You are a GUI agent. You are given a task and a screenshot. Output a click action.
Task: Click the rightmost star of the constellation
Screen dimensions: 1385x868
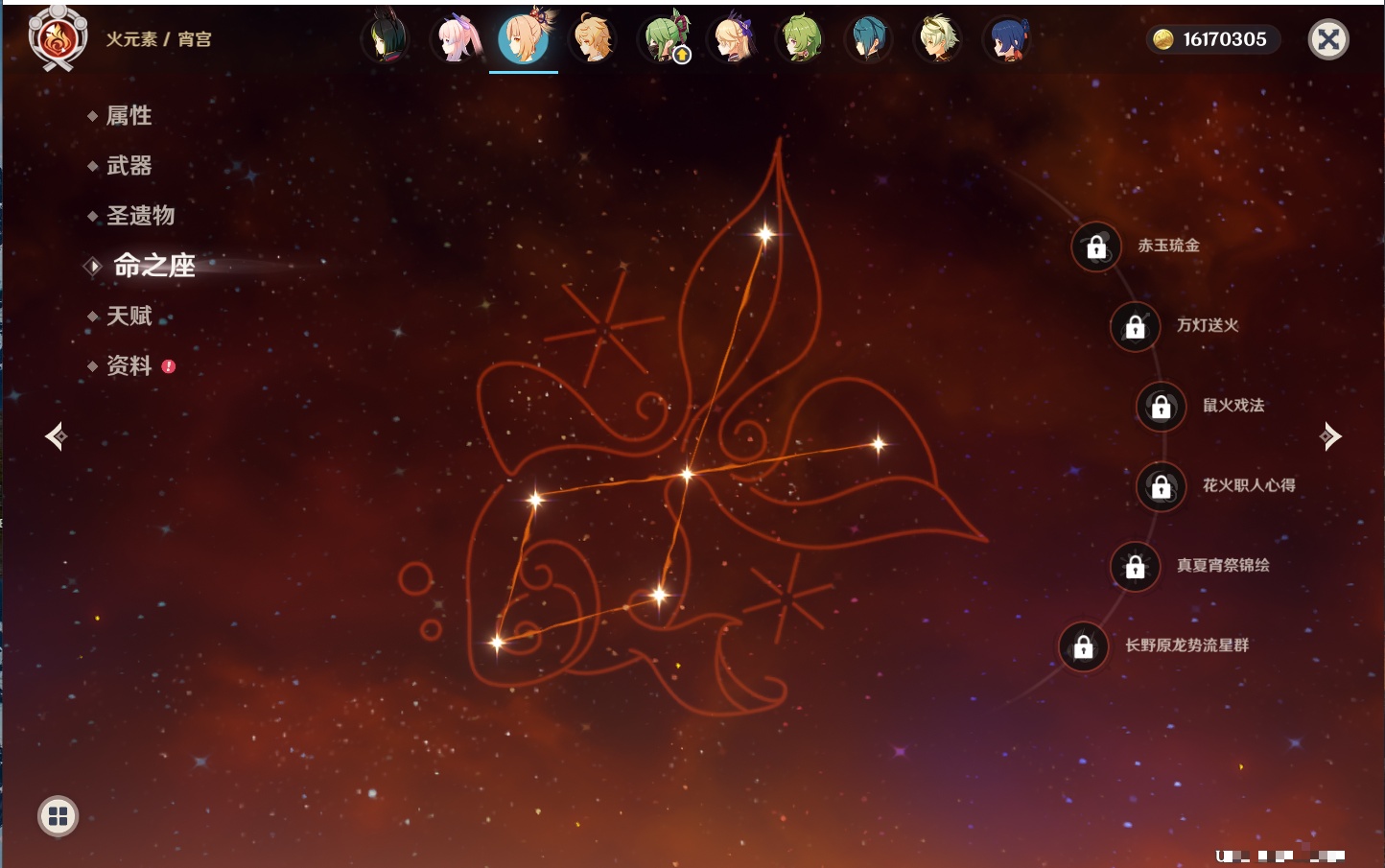pyautogui.click(x=879, y=443)
